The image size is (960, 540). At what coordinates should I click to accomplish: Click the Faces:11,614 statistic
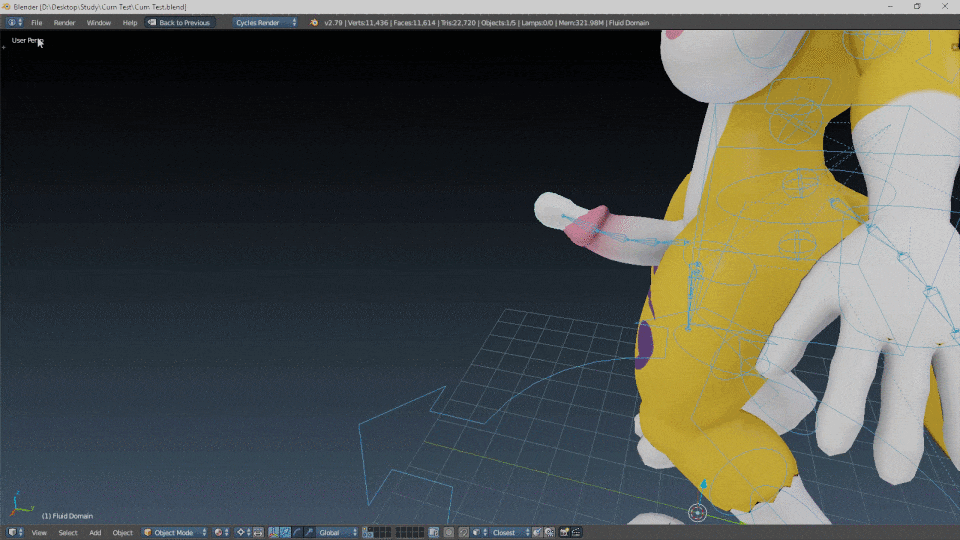[414, 23]
